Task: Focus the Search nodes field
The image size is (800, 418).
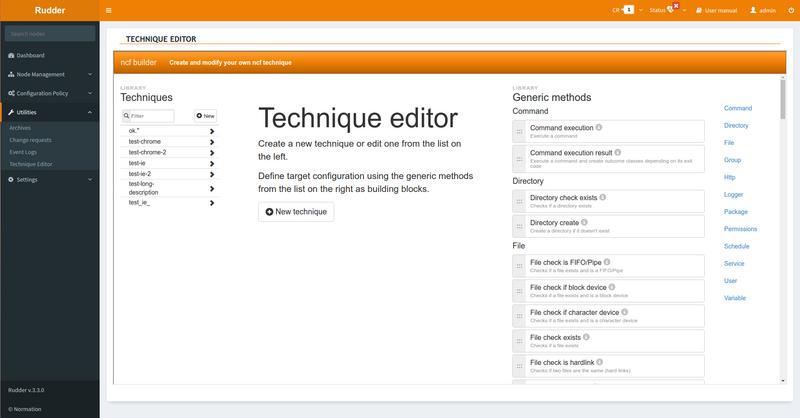Action: (x=50, y=34)
